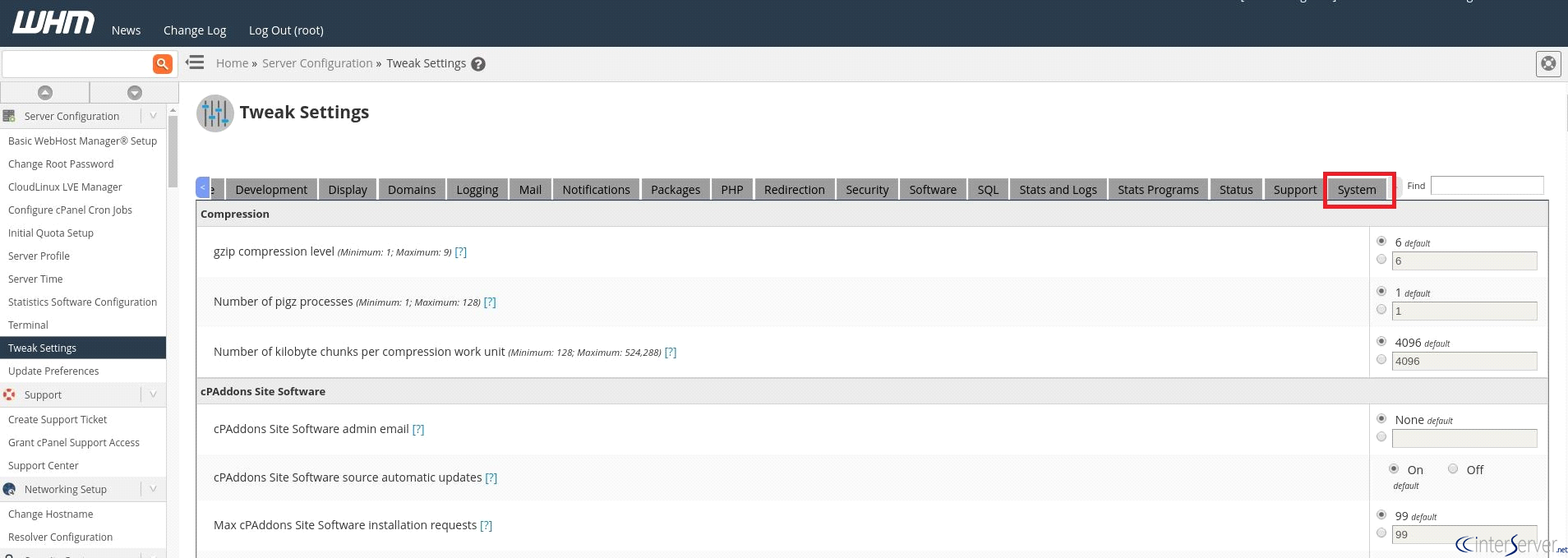
Task: Collapse the Server Configuration section chevron
Action: coord(153,116)
